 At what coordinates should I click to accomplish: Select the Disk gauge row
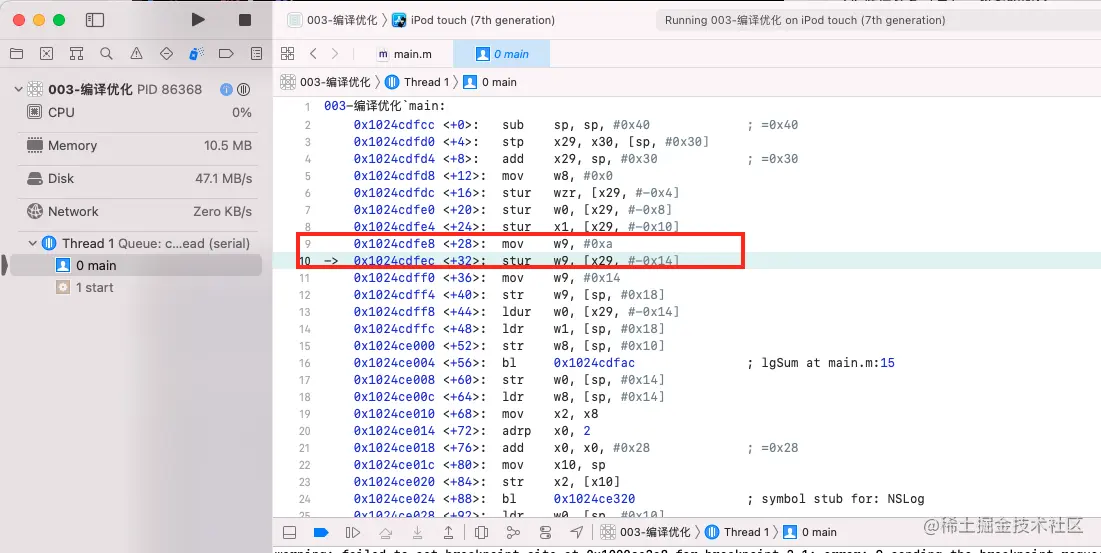(139, 178)
